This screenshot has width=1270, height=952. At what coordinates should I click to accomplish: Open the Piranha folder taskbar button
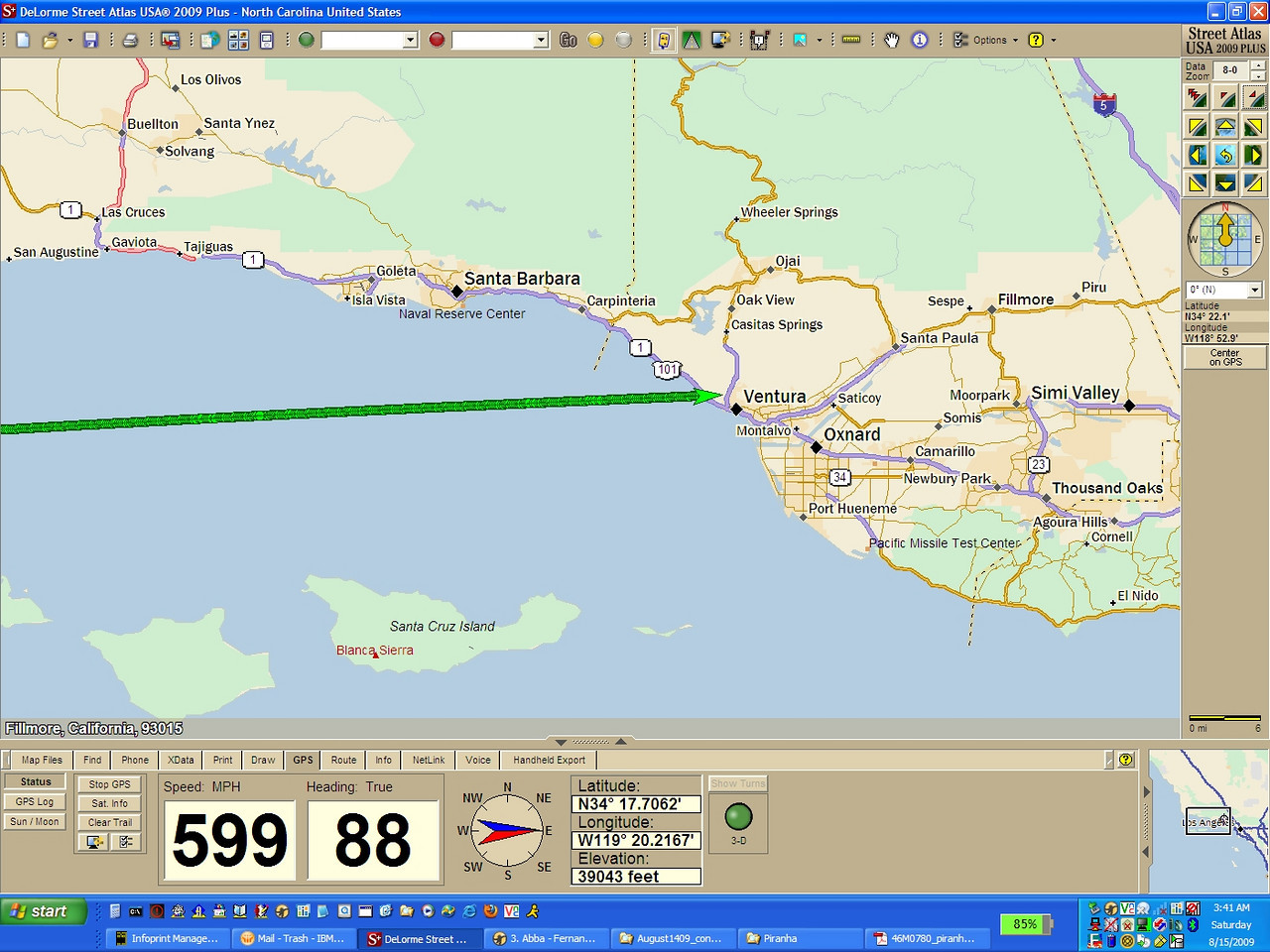pos(800,938)
